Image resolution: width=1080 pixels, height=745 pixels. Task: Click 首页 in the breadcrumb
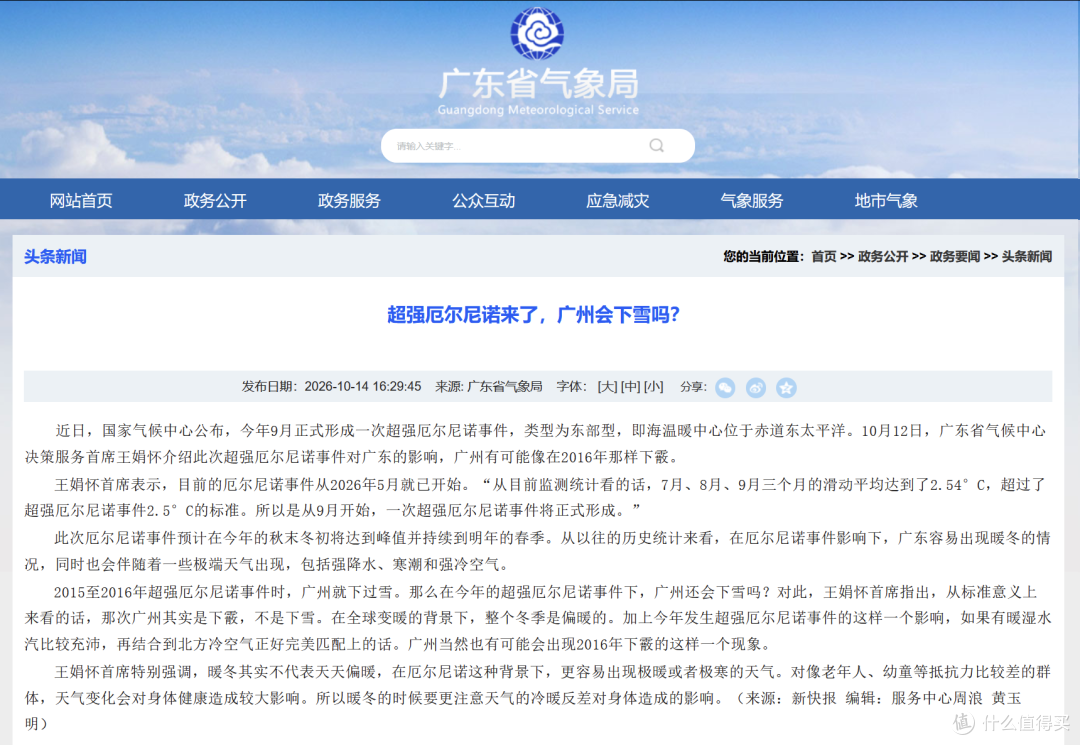click(x=824, y=256)
